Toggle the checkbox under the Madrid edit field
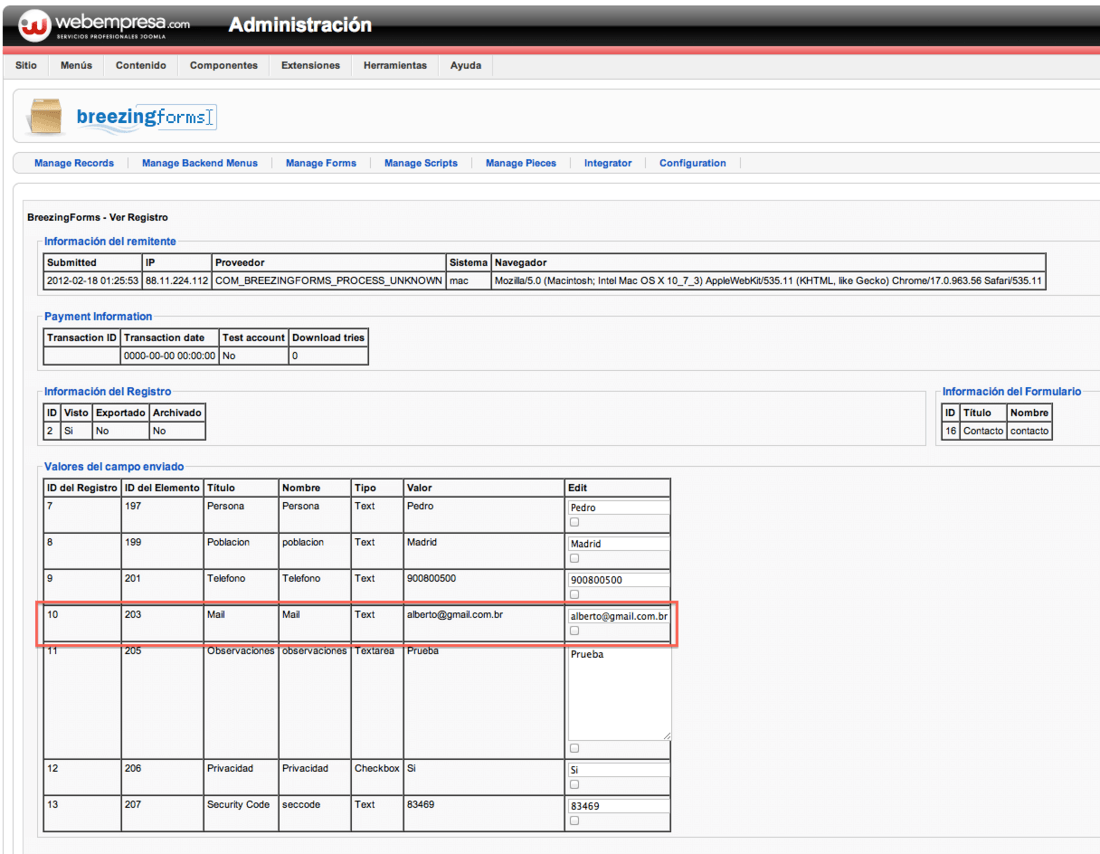1100x854 pixels. tap(575, 559)
